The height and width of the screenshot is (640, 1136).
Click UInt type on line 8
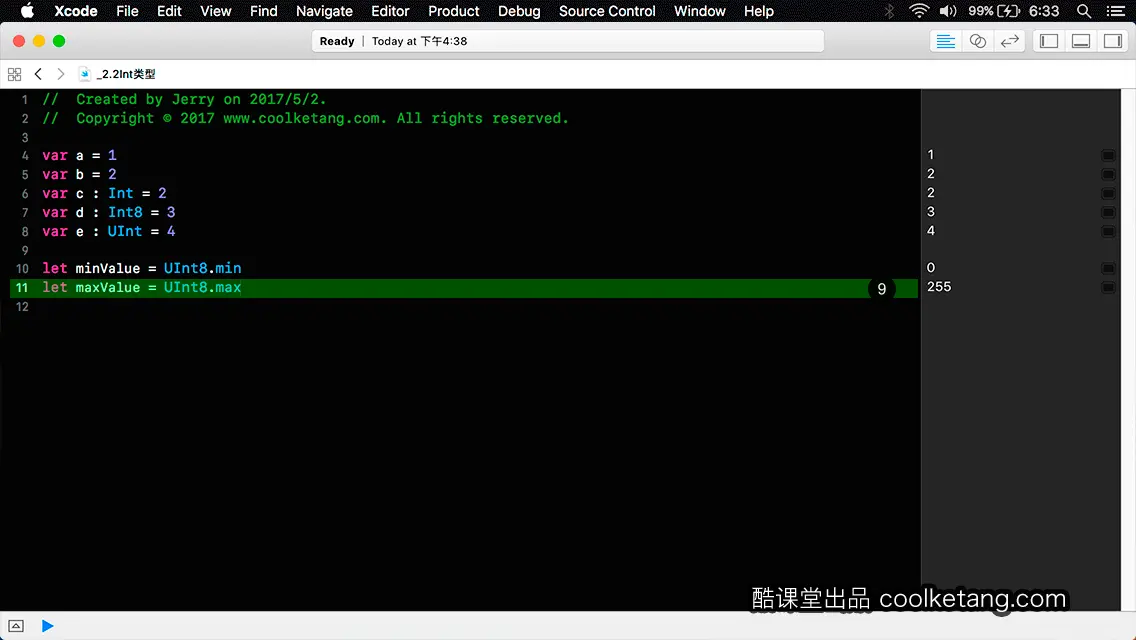pyautogui.click(x=125, y=231)
